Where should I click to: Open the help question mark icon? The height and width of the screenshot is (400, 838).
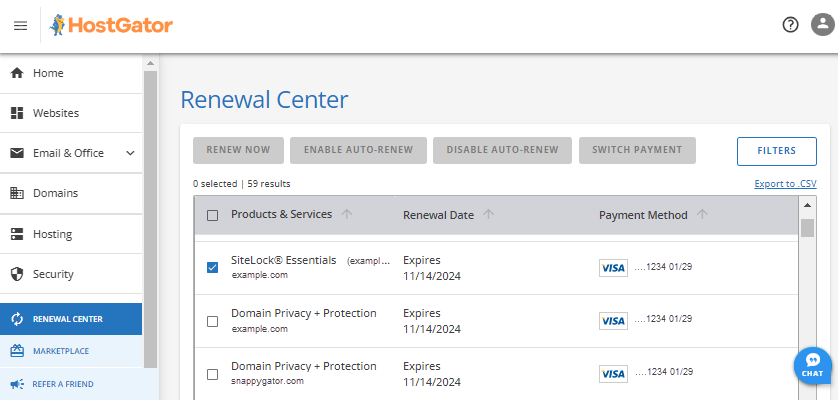[790, 25]
